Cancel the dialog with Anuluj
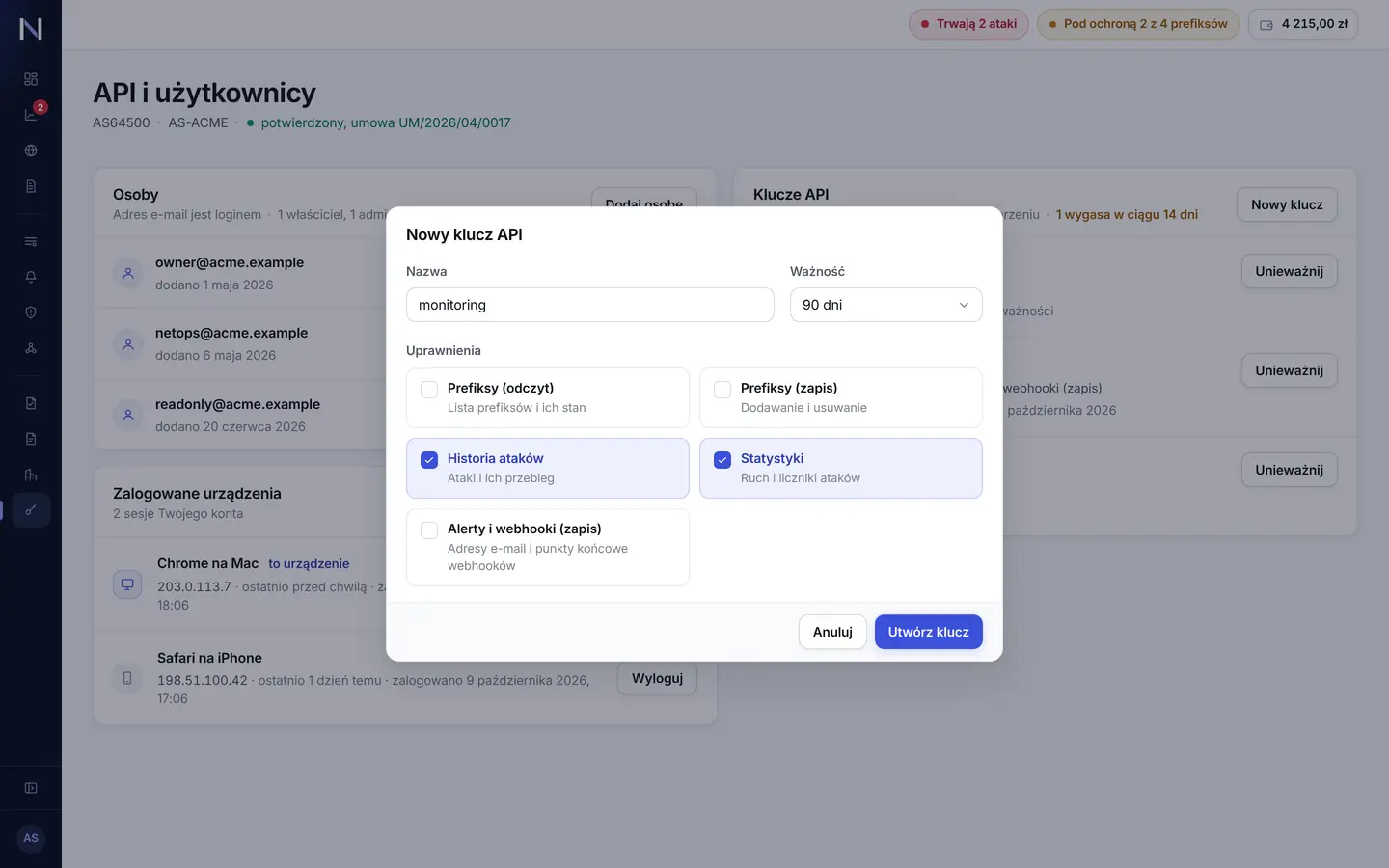Screen dimensions: 1389x868 832,632
